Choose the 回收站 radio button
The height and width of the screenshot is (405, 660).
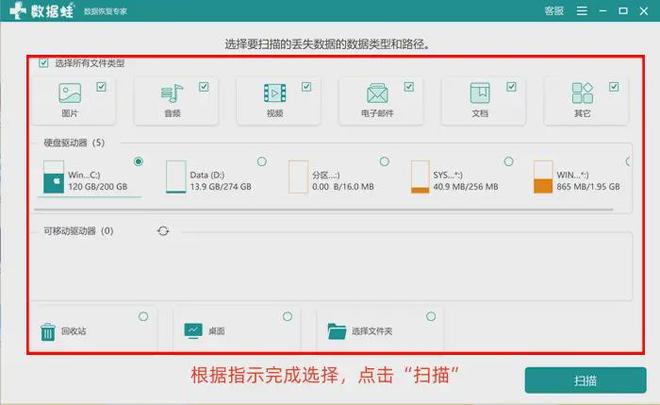143,316
